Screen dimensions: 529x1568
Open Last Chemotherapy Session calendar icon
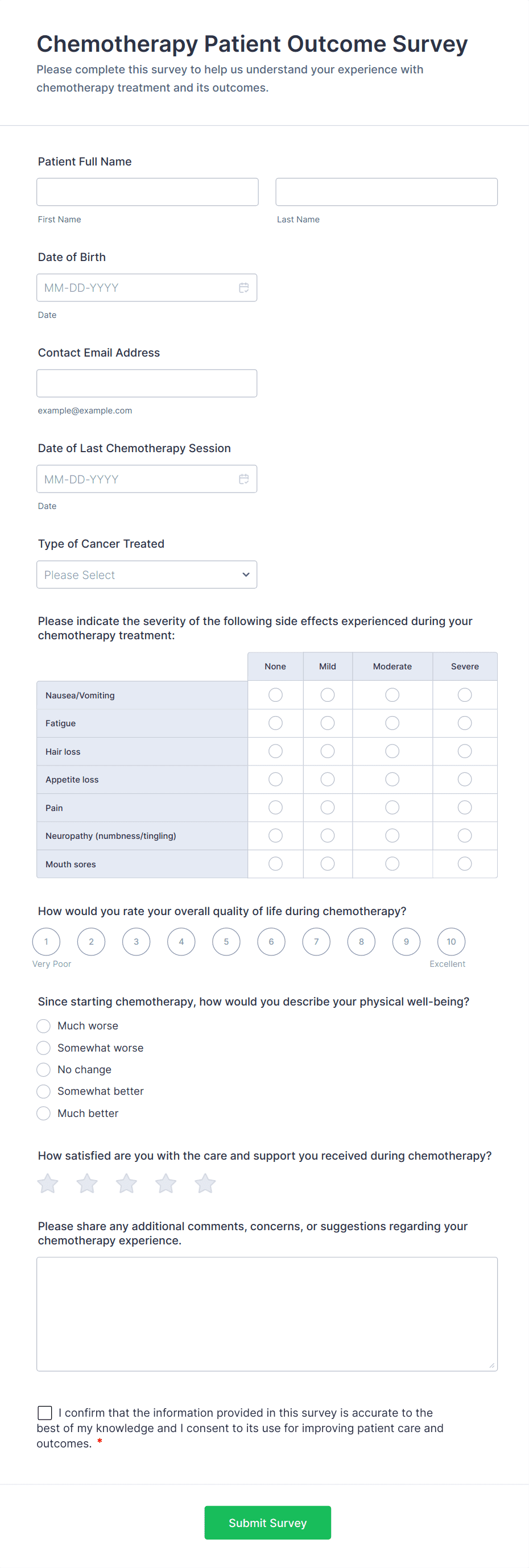point(243,479)
